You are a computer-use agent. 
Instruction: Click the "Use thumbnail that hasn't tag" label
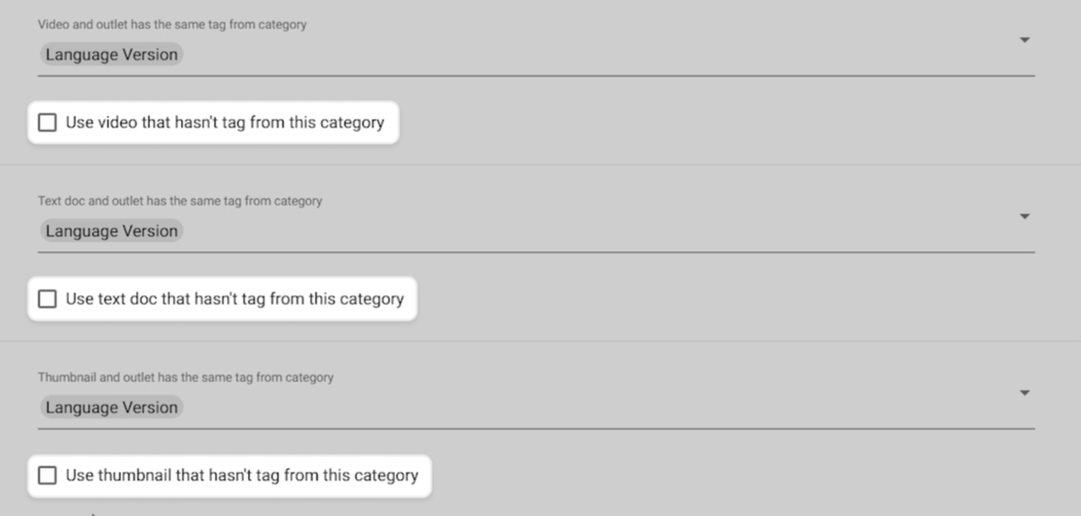(x=242, y=475)
